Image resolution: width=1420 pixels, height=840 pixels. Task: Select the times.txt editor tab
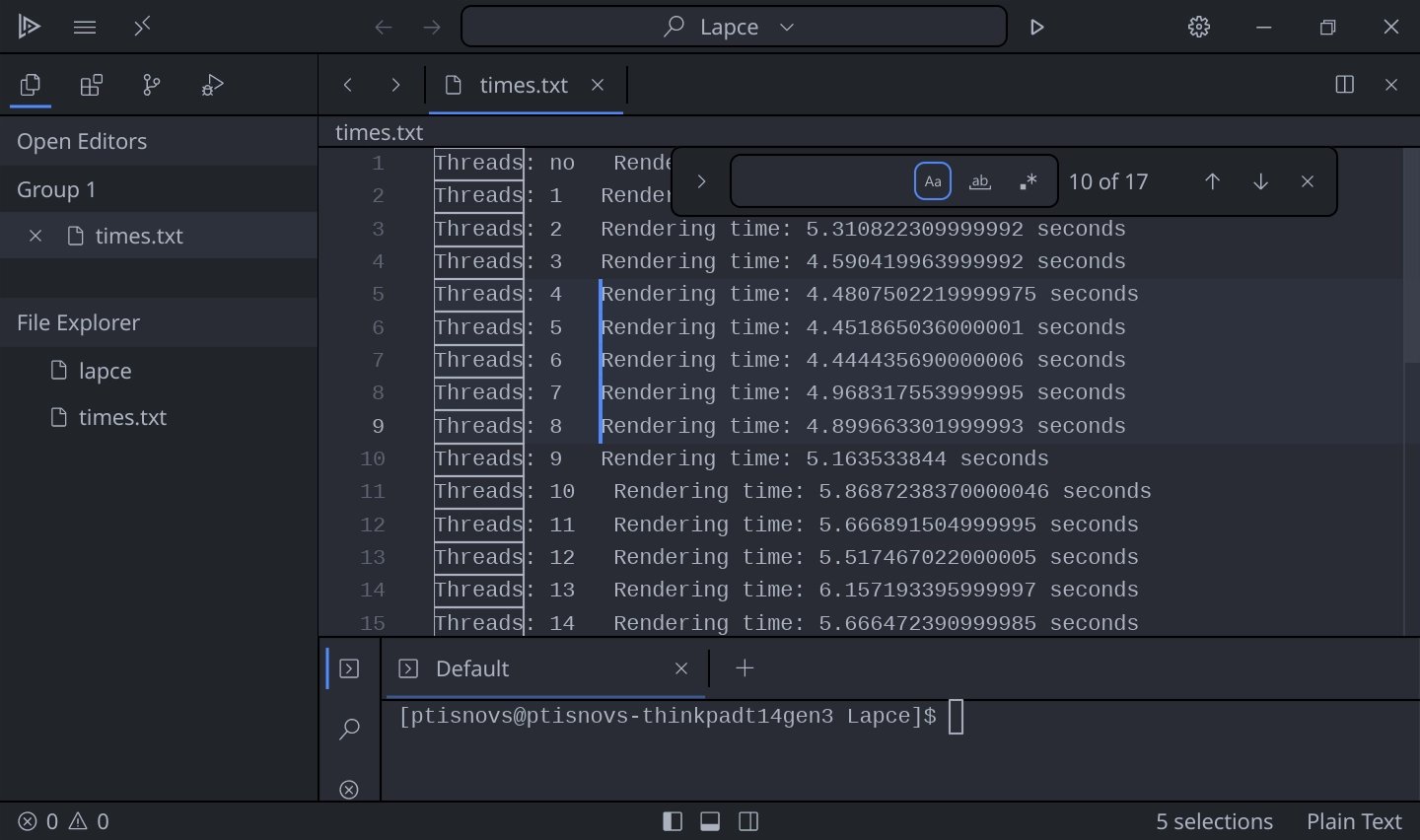click(523, 86)
